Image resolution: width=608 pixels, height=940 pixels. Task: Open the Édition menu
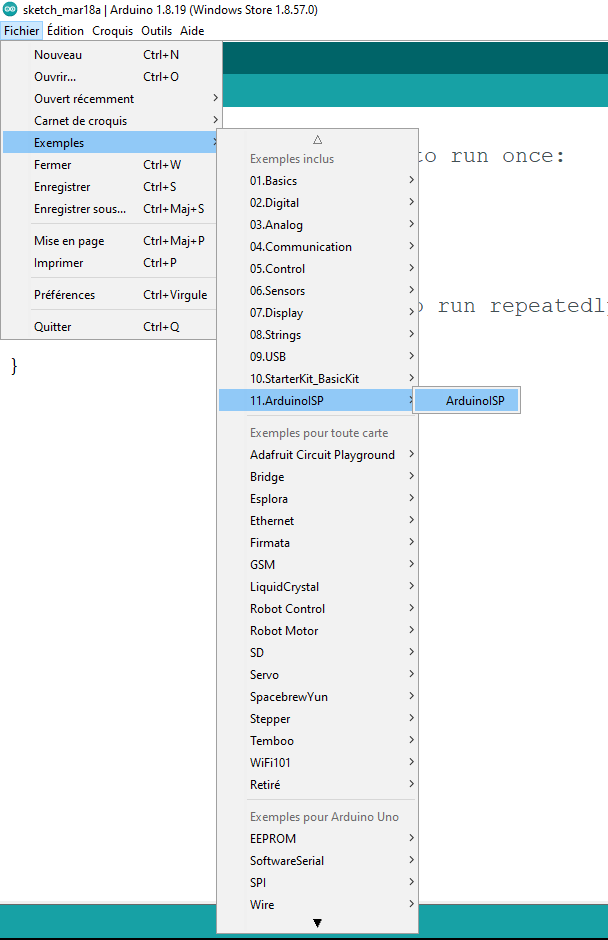tap(65, 31)
